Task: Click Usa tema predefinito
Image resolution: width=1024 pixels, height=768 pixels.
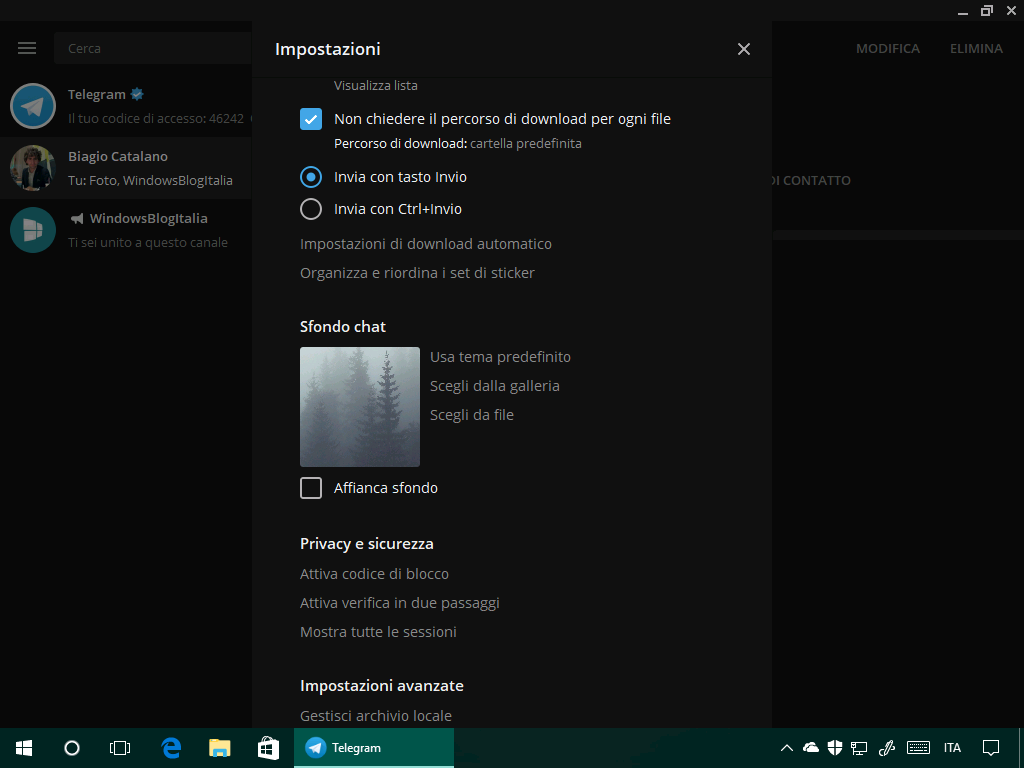Action: (500, 357)
